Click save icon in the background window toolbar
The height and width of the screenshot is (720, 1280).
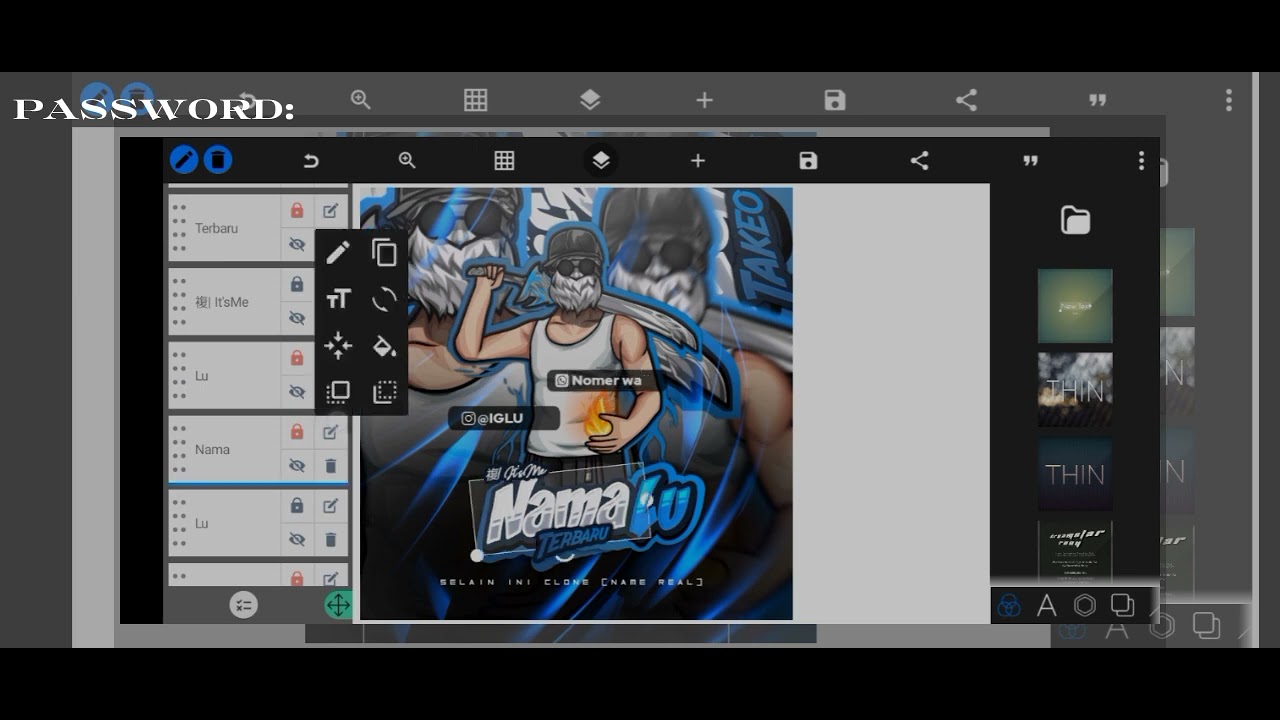(835, 99)
